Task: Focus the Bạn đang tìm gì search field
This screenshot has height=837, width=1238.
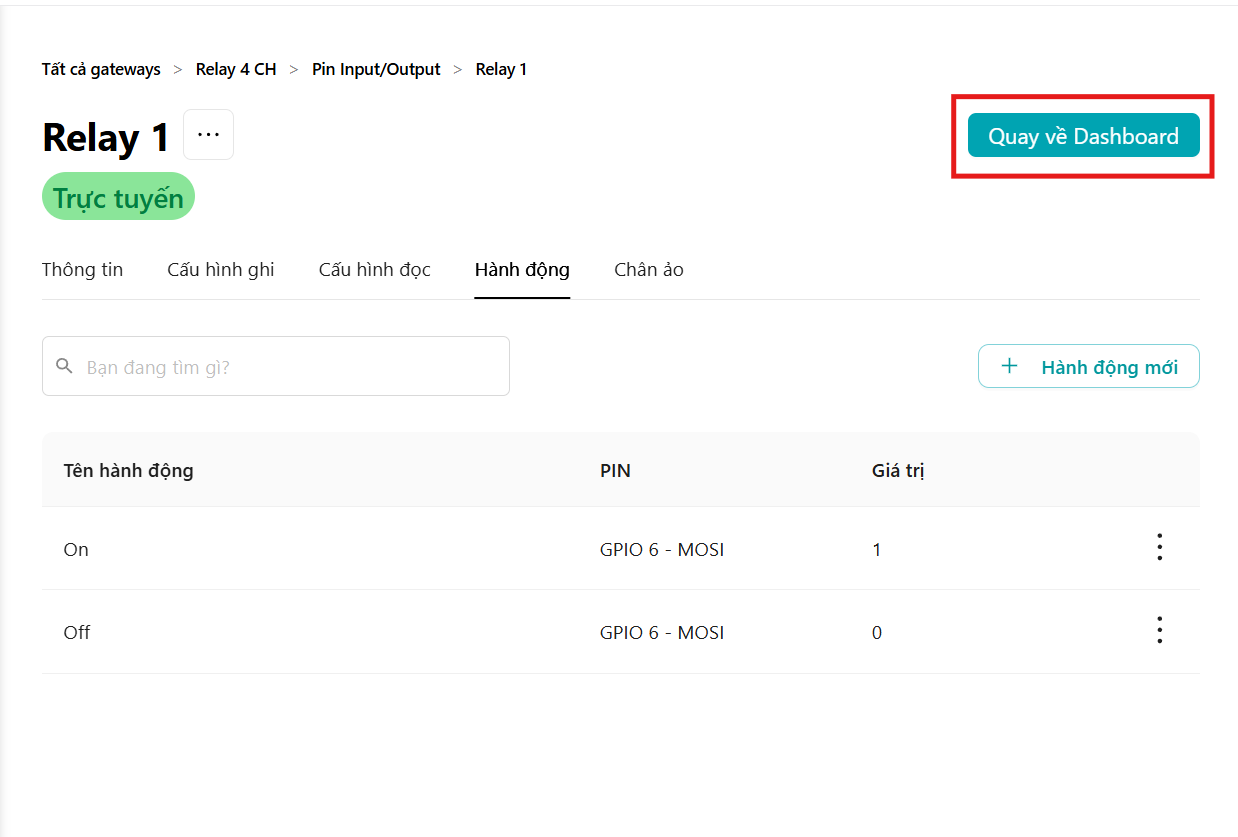Action: coord(276,366)
